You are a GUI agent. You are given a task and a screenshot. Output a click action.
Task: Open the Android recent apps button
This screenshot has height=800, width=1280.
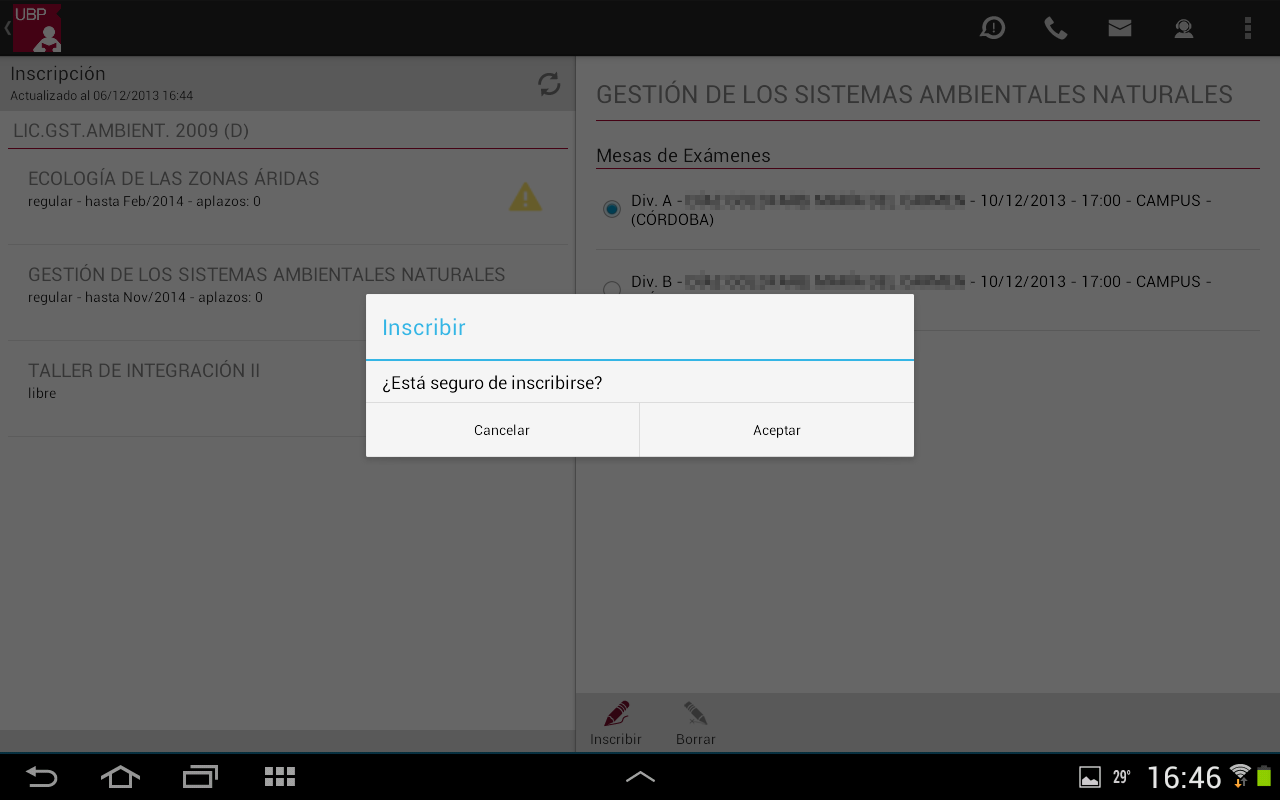[200, 776]
